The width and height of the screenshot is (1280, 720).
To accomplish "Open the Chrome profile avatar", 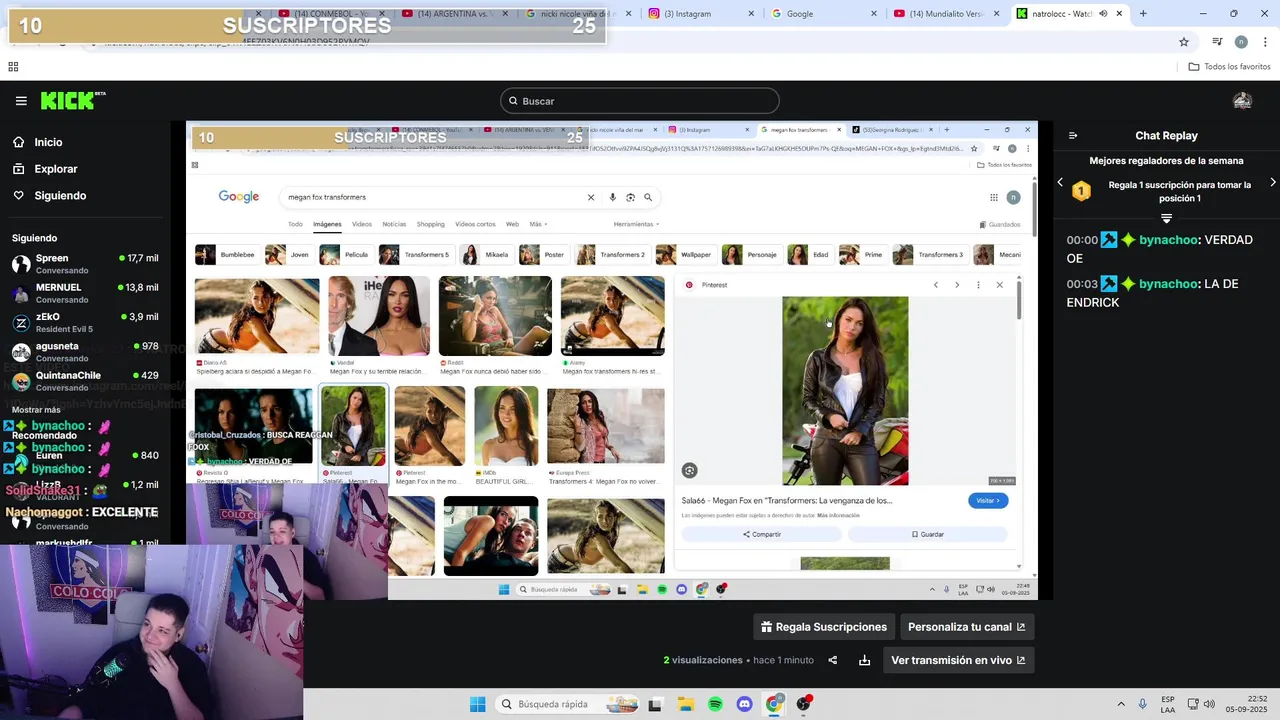I will (1241, 42).
